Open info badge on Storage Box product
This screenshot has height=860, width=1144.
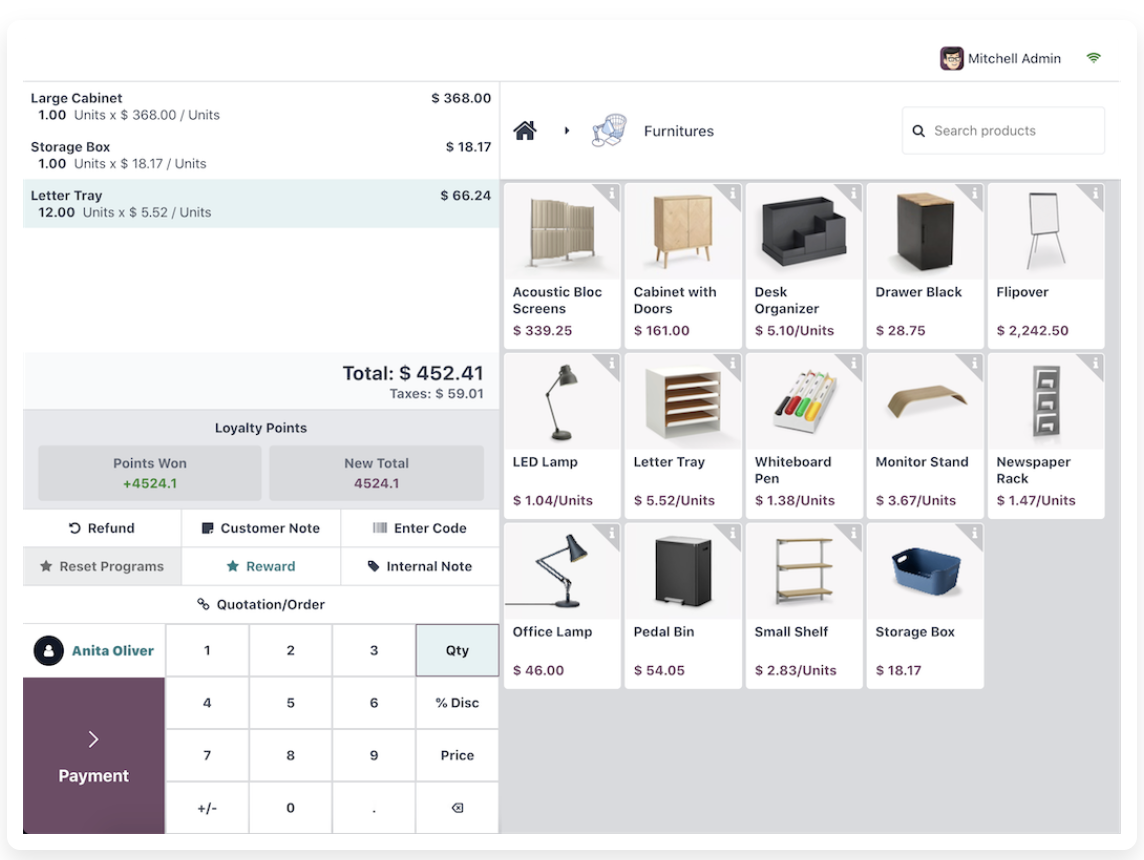click(975, 533)
